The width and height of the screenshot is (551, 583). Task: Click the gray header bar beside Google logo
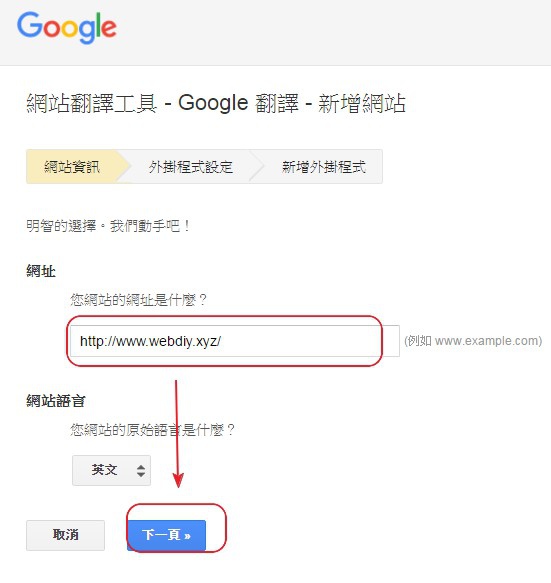tap(335, 32)
